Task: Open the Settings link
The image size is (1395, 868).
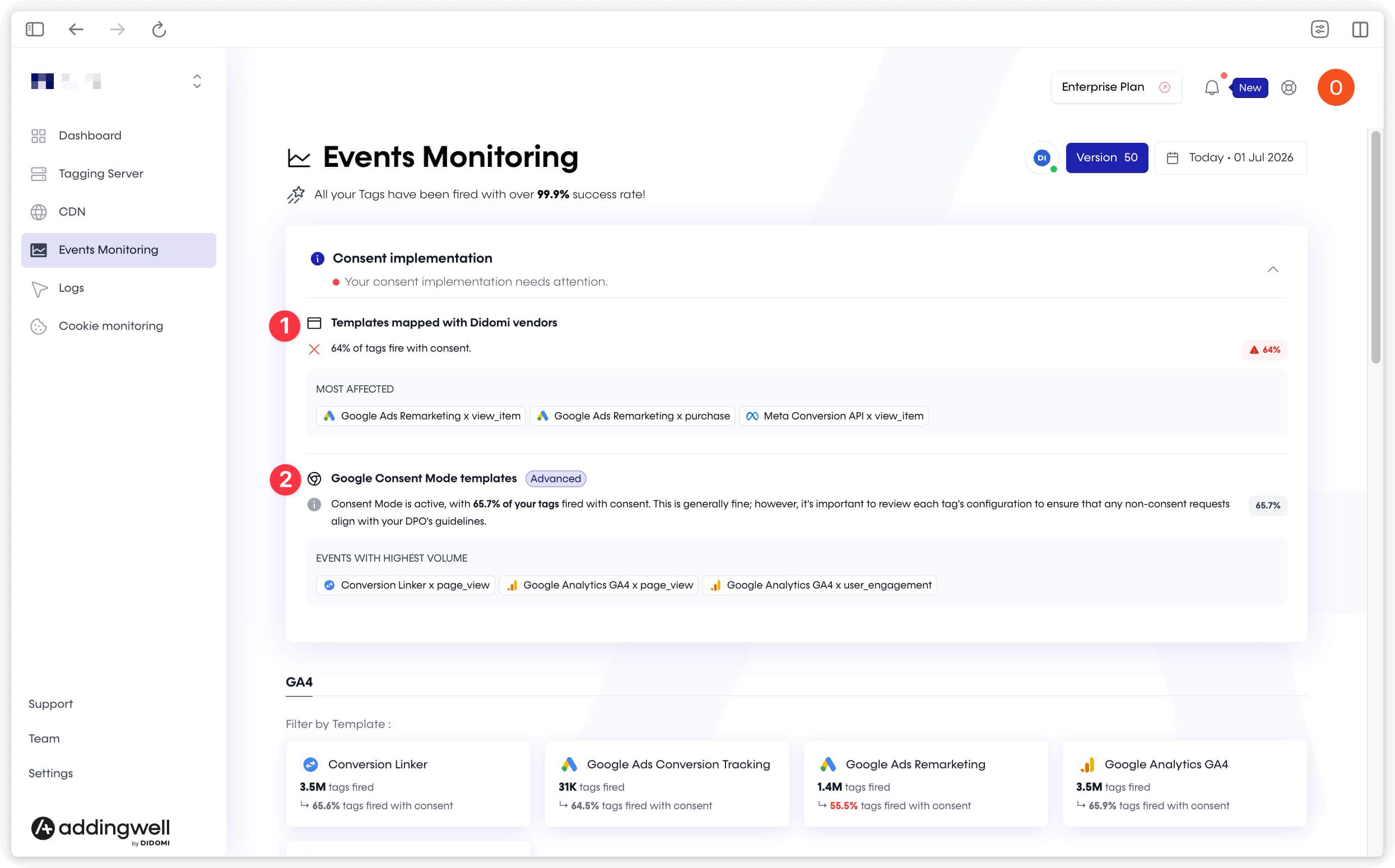Action: (x=50, y=773)
